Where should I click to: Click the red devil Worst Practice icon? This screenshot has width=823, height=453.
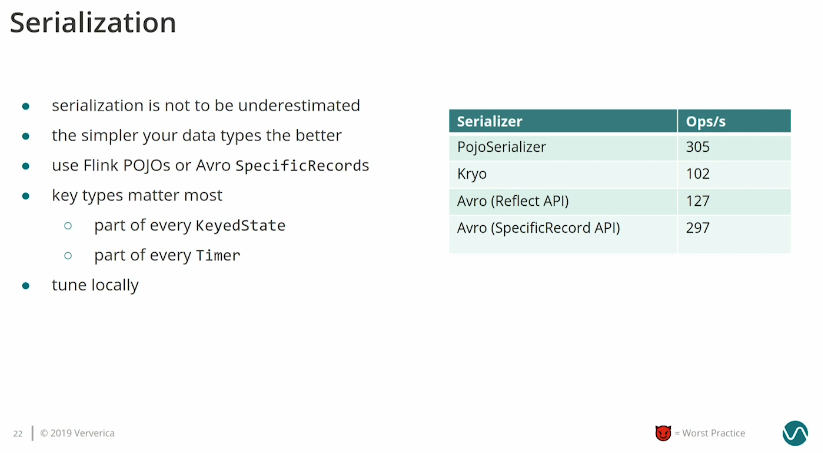663,433
